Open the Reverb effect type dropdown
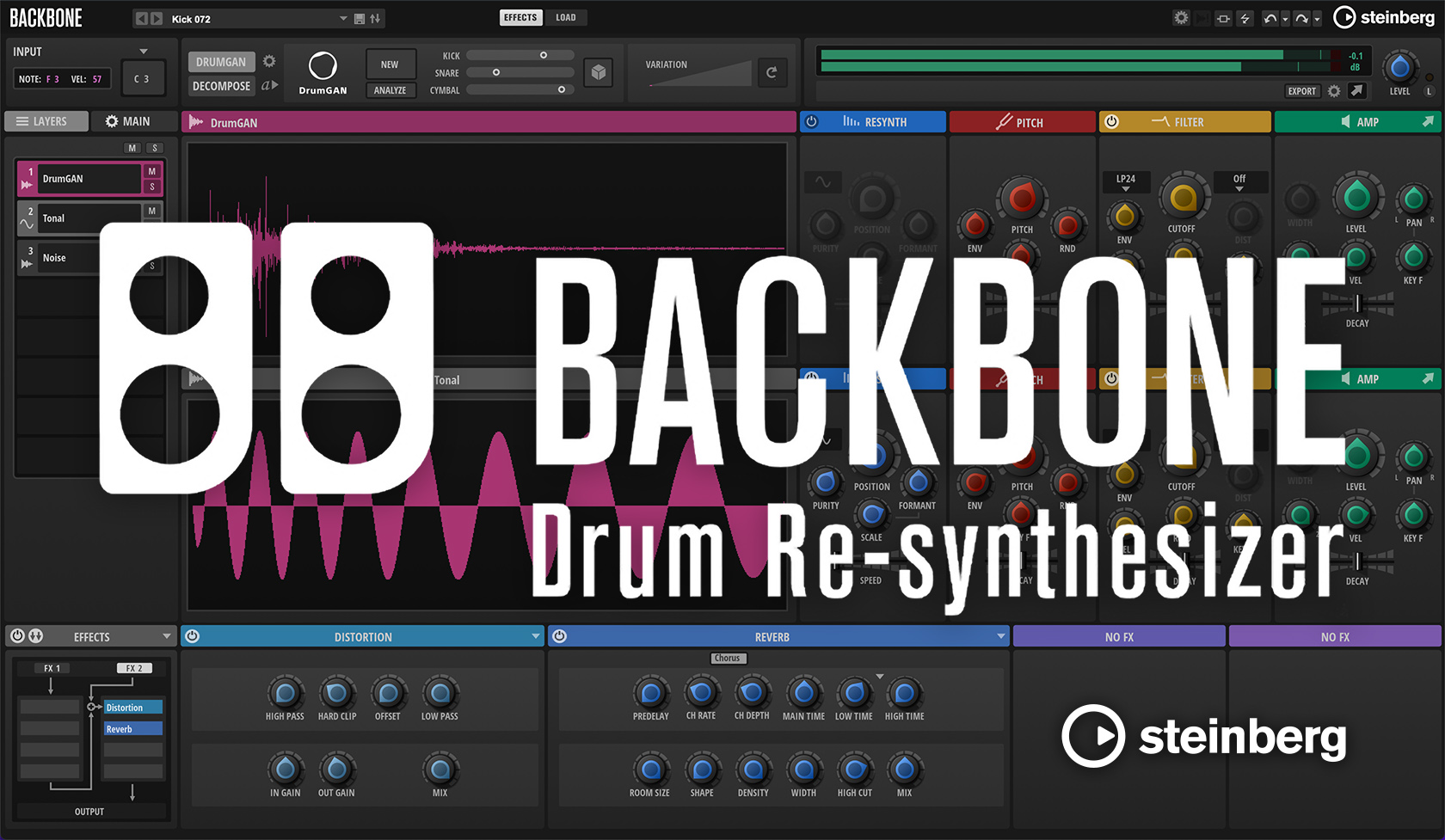The width and height of the screenshot is (1445, 840). point(1001,636)
